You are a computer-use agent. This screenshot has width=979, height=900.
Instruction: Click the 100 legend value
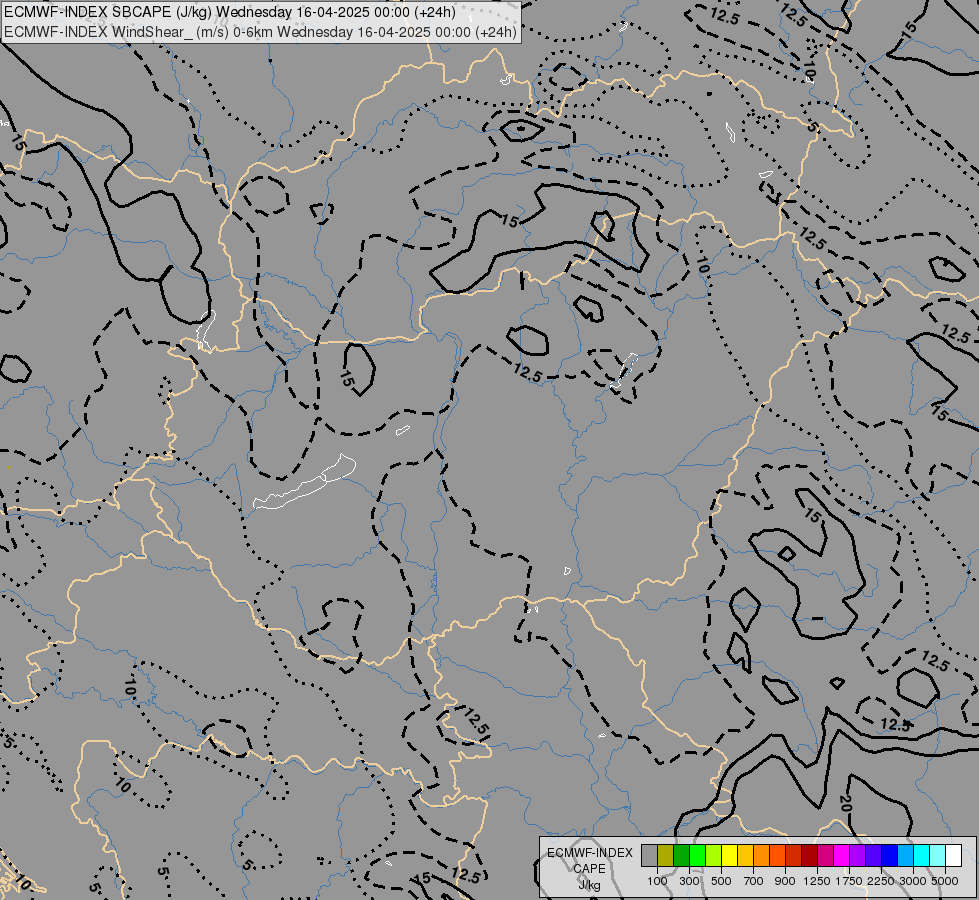[657, 881]
